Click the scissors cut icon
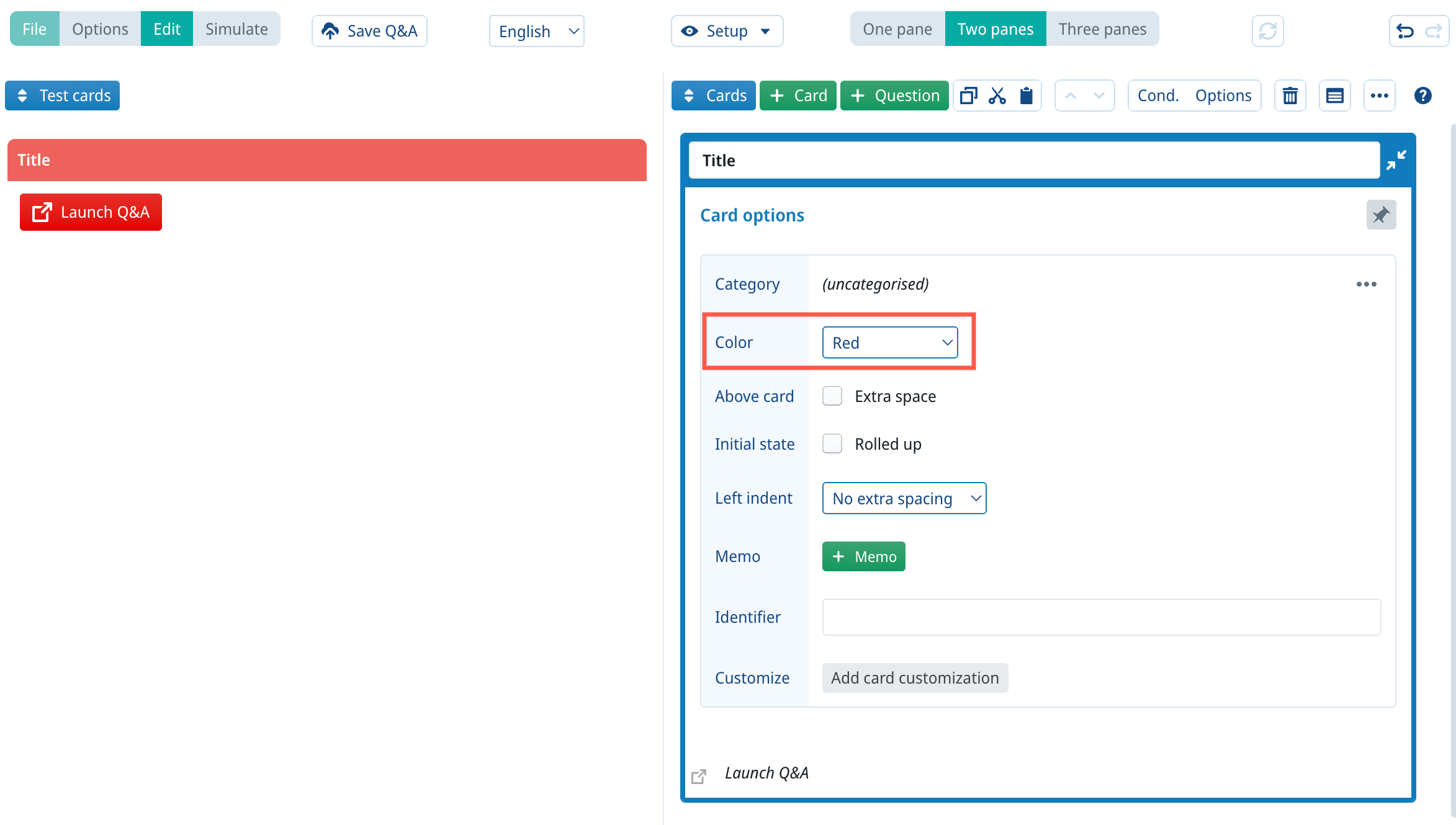Viewport: 1456px width, 825px height. click(x=997, y=96)
